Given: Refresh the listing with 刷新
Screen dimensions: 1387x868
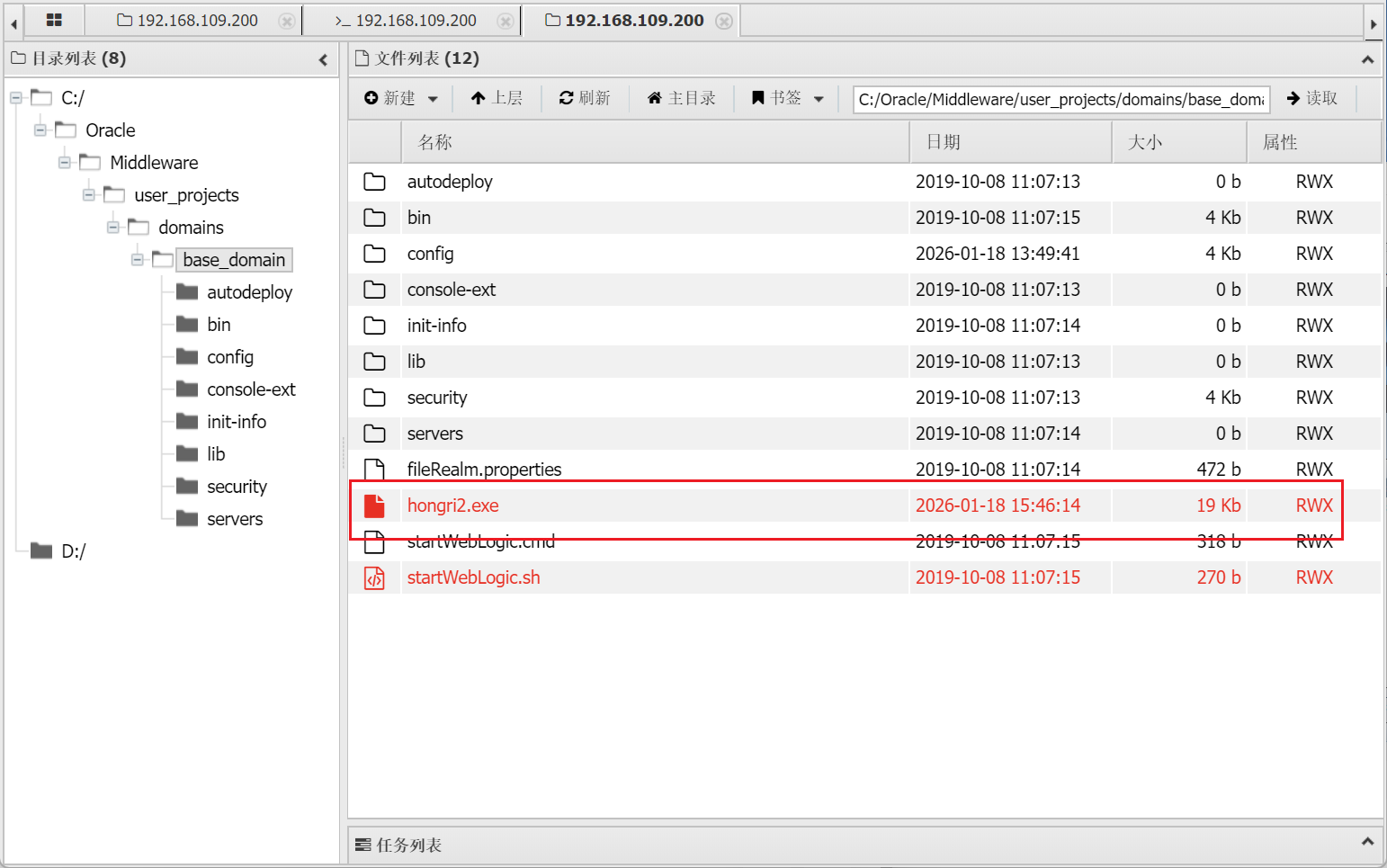Looking at the screenshot, I should coord(585,98).
